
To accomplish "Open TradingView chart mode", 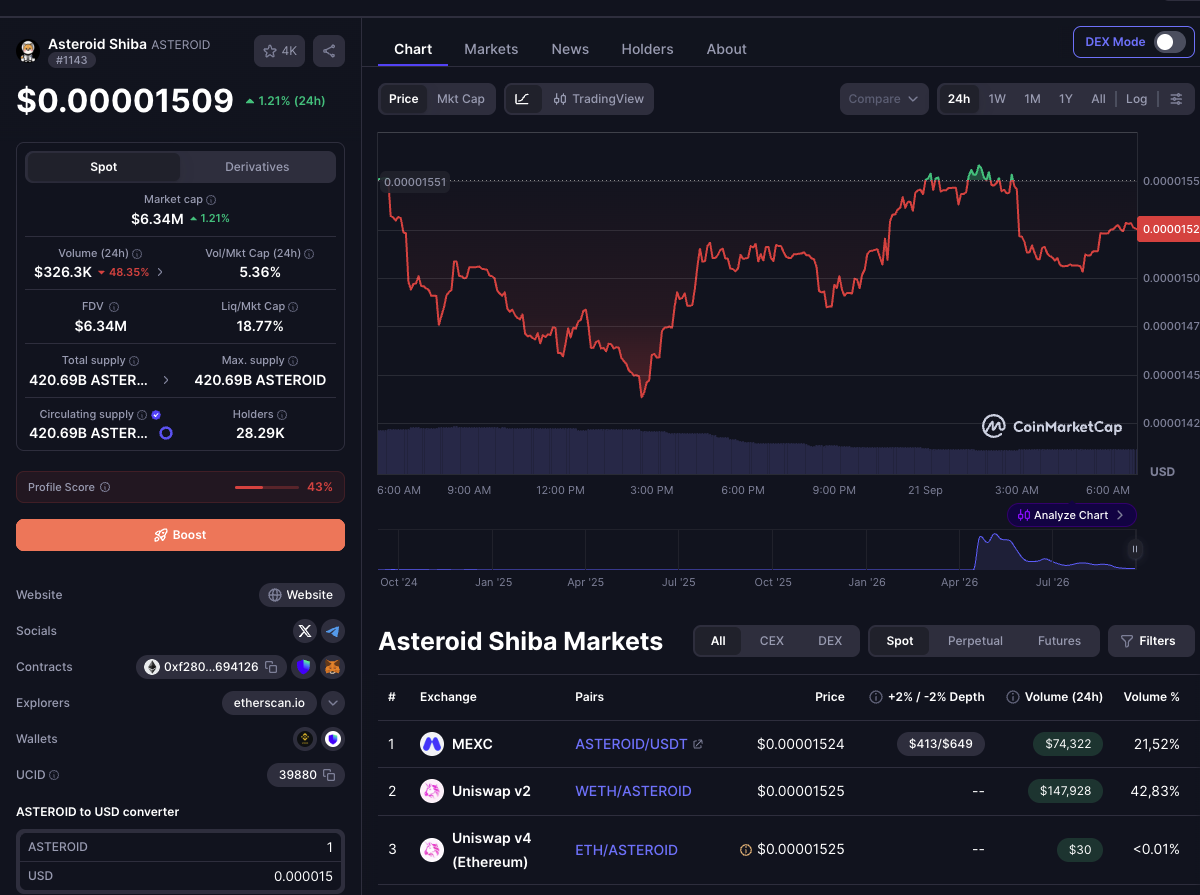I will tap(599, 99).
